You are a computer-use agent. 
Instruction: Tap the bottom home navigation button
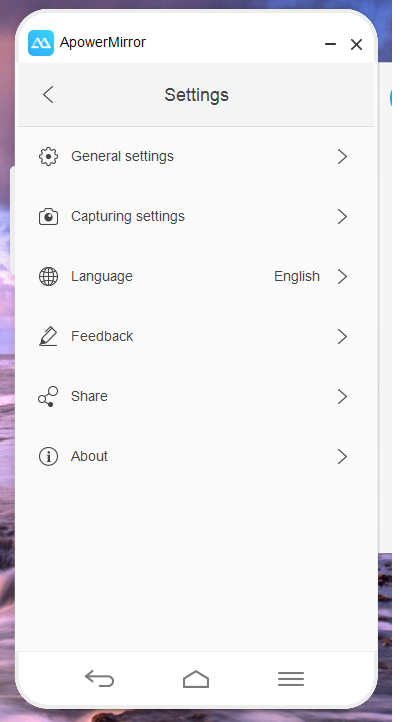tap(196, 679)
